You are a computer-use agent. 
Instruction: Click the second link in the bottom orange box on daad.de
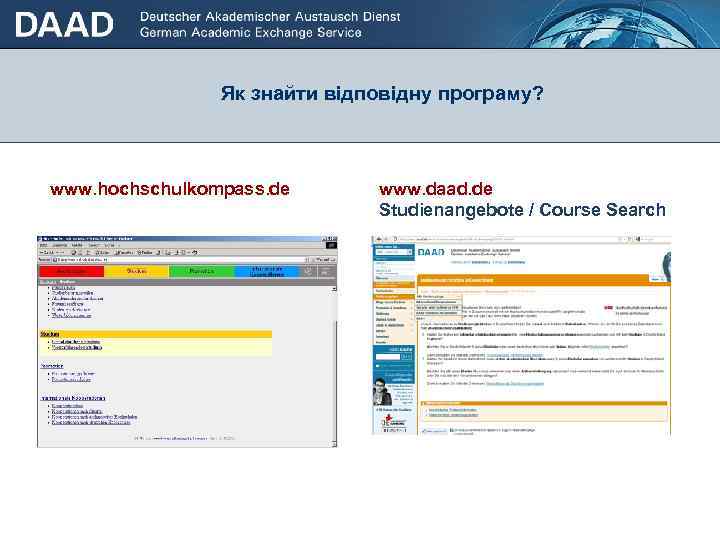454,415
